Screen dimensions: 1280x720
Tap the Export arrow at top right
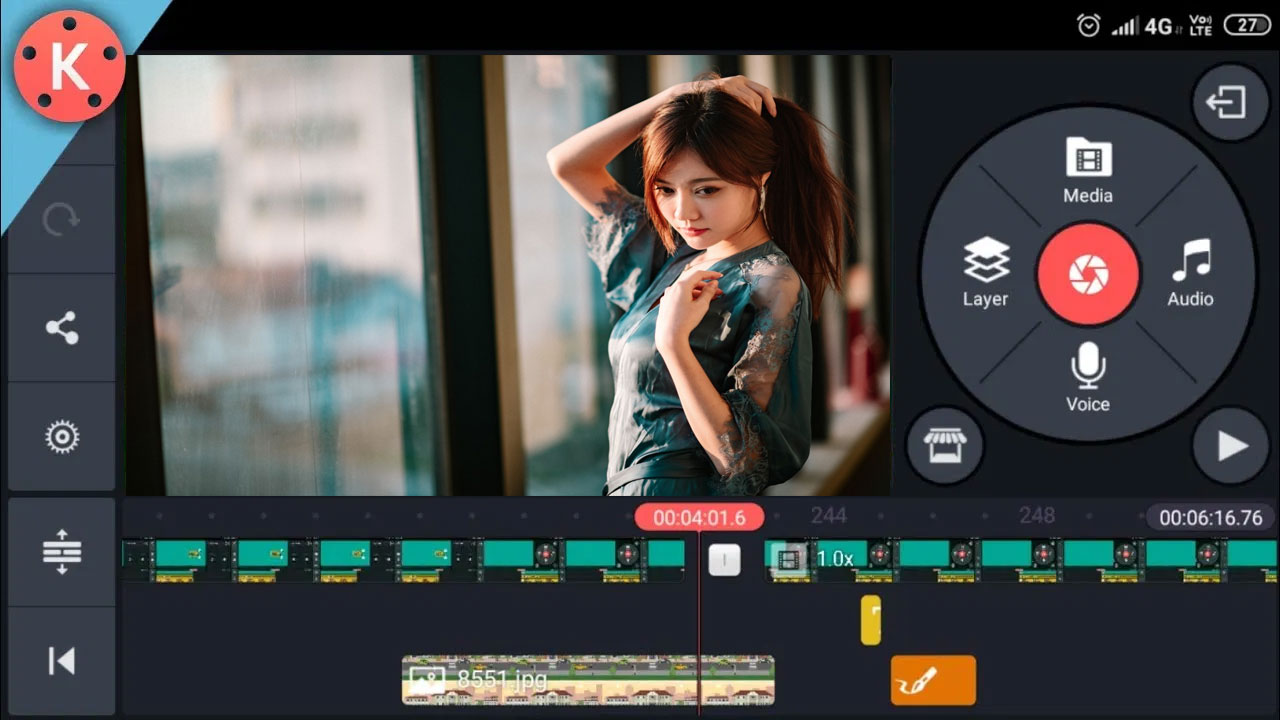coord(1230,103)
